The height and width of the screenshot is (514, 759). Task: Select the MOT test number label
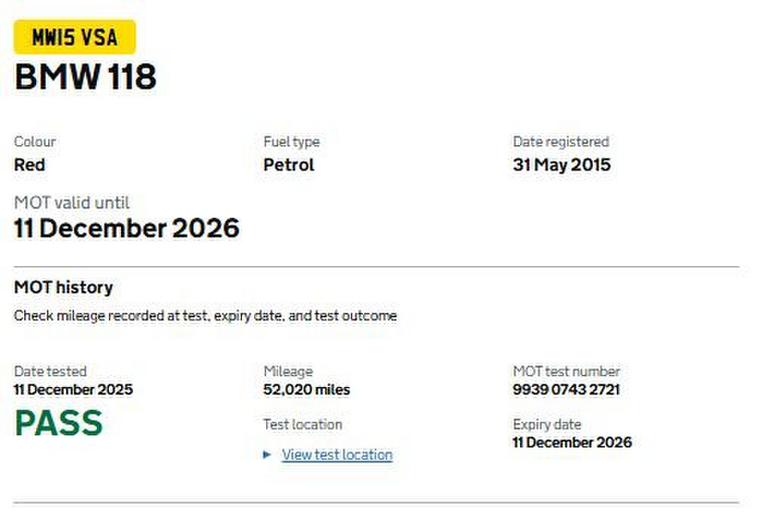click(566, 371)
